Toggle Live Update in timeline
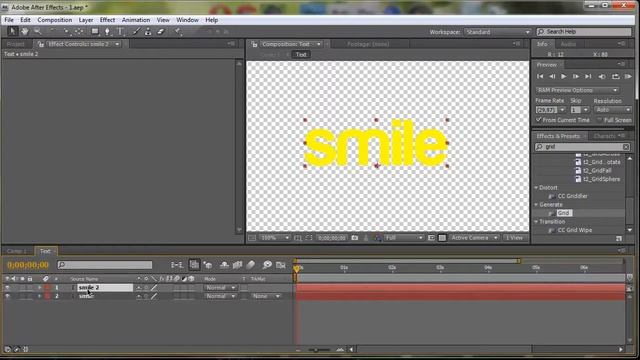 point(194,265)
